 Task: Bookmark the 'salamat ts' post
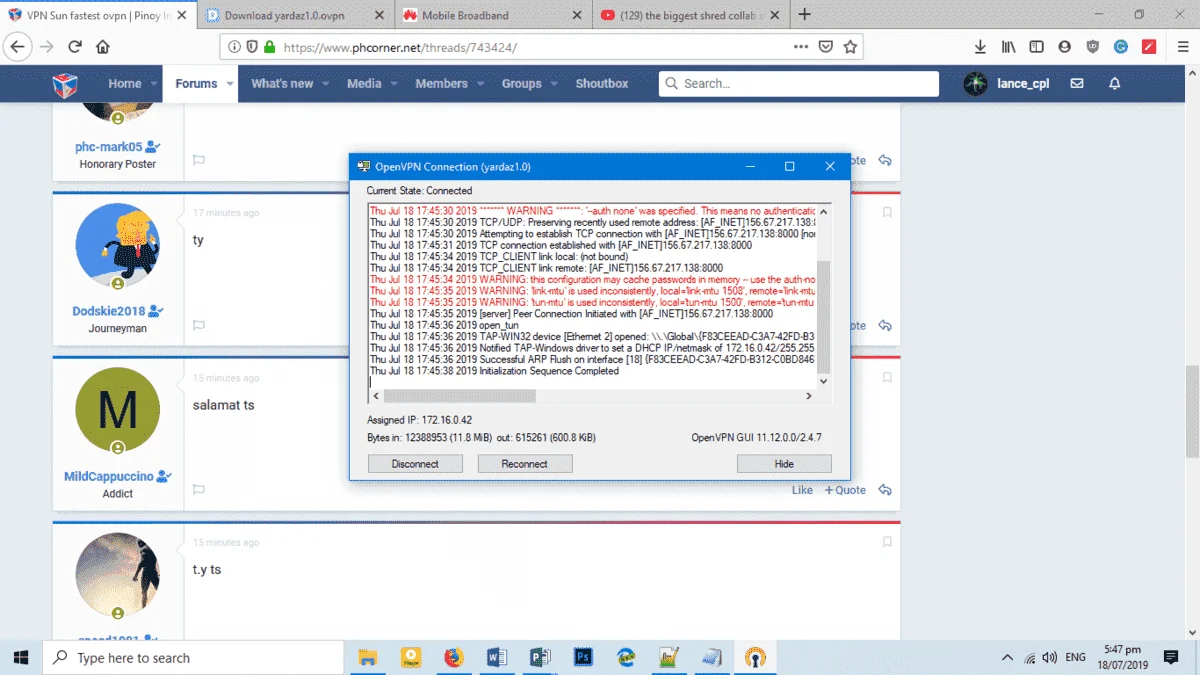coord(887,378)
